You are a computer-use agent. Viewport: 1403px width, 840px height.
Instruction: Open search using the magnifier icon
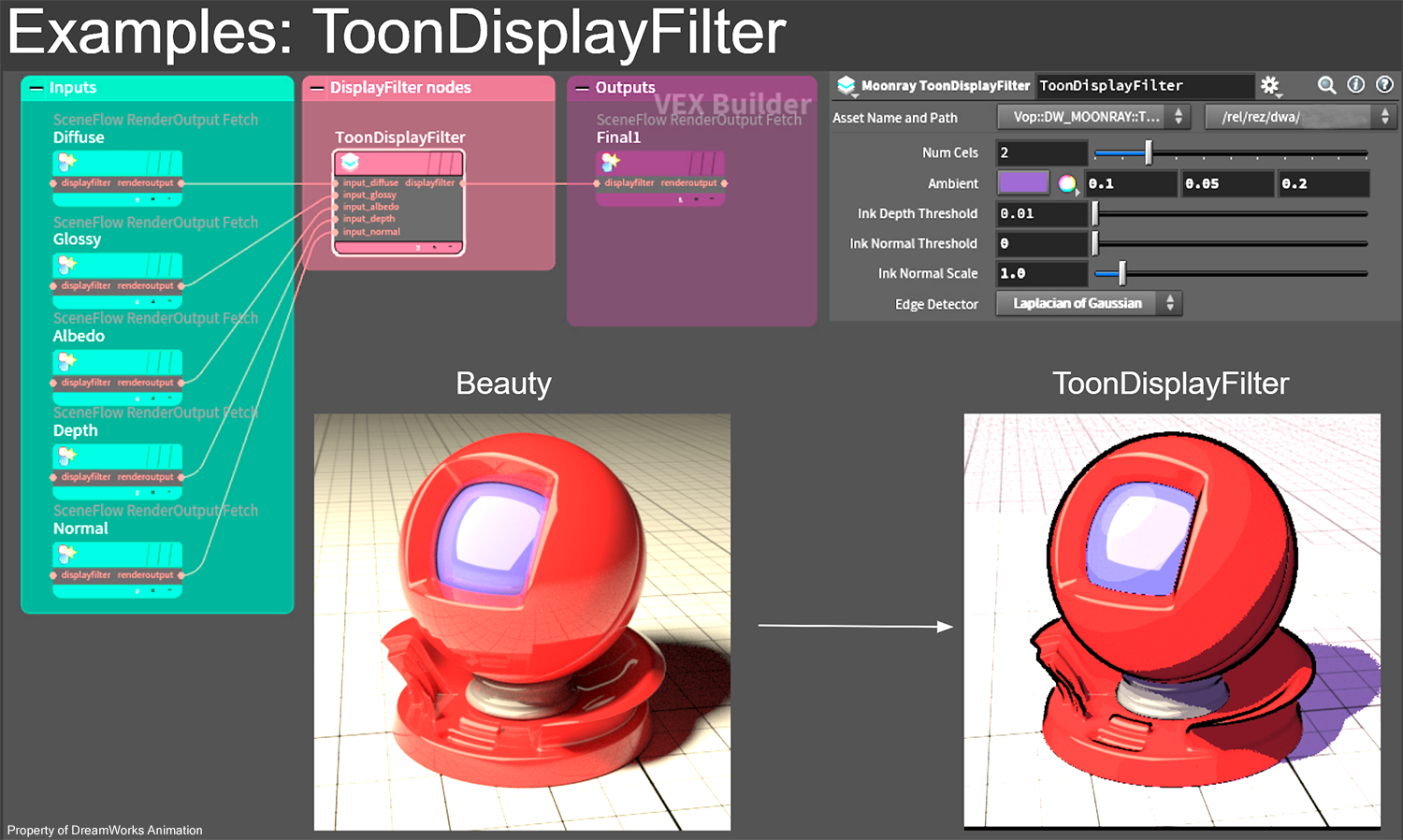pos(1327,85)
